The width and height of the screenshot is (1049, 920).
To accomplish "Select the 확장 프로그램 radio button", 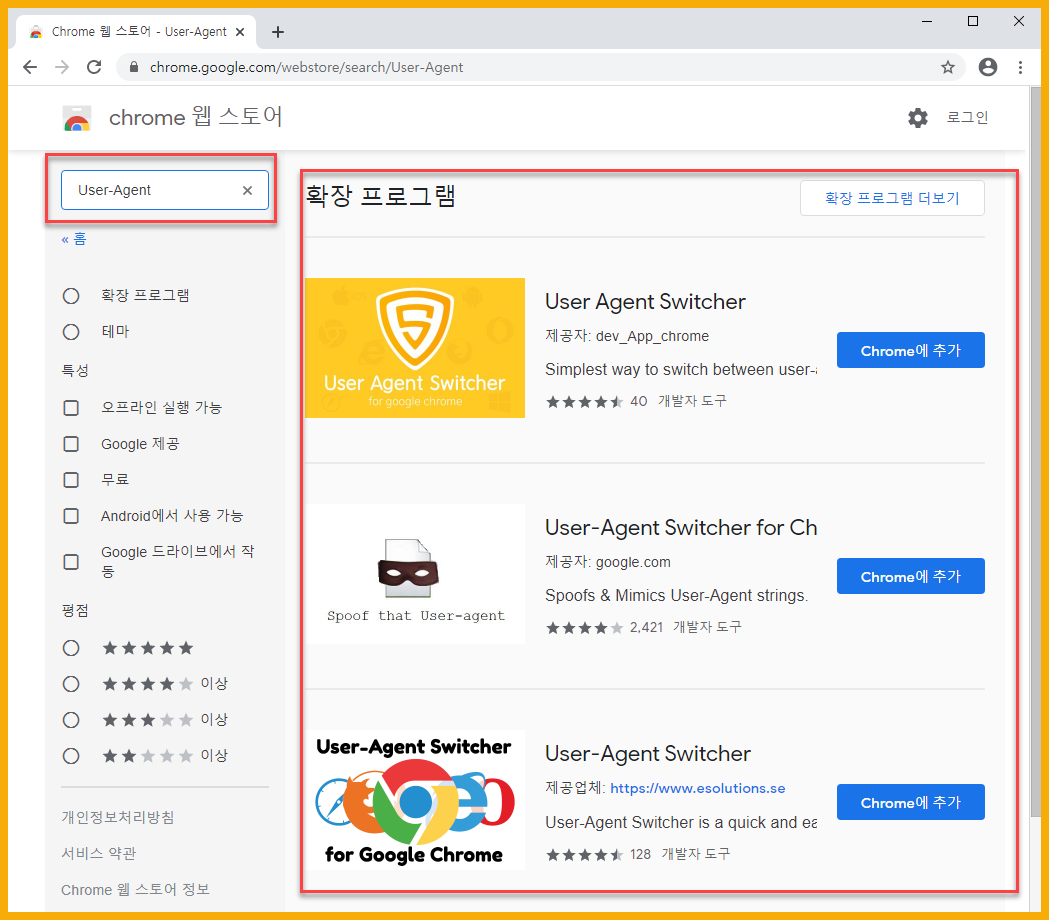I will tap(71, 296).
